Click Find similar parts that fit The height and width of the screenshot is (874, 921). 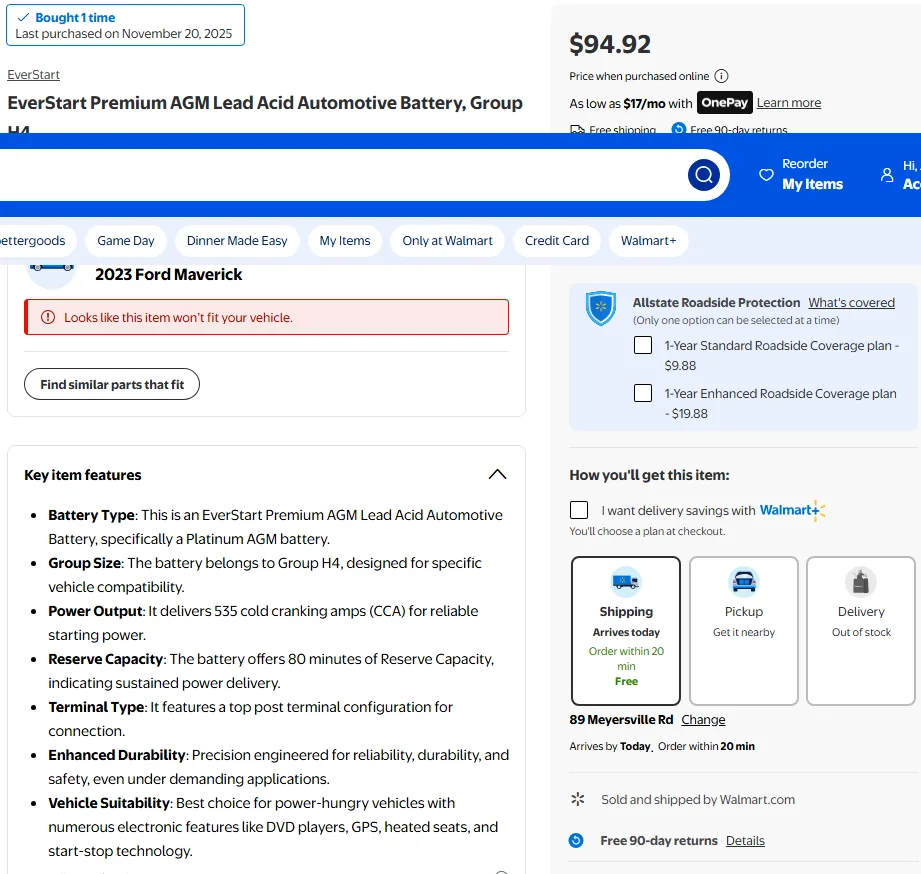pyautogui.click(x=112, y=384)
